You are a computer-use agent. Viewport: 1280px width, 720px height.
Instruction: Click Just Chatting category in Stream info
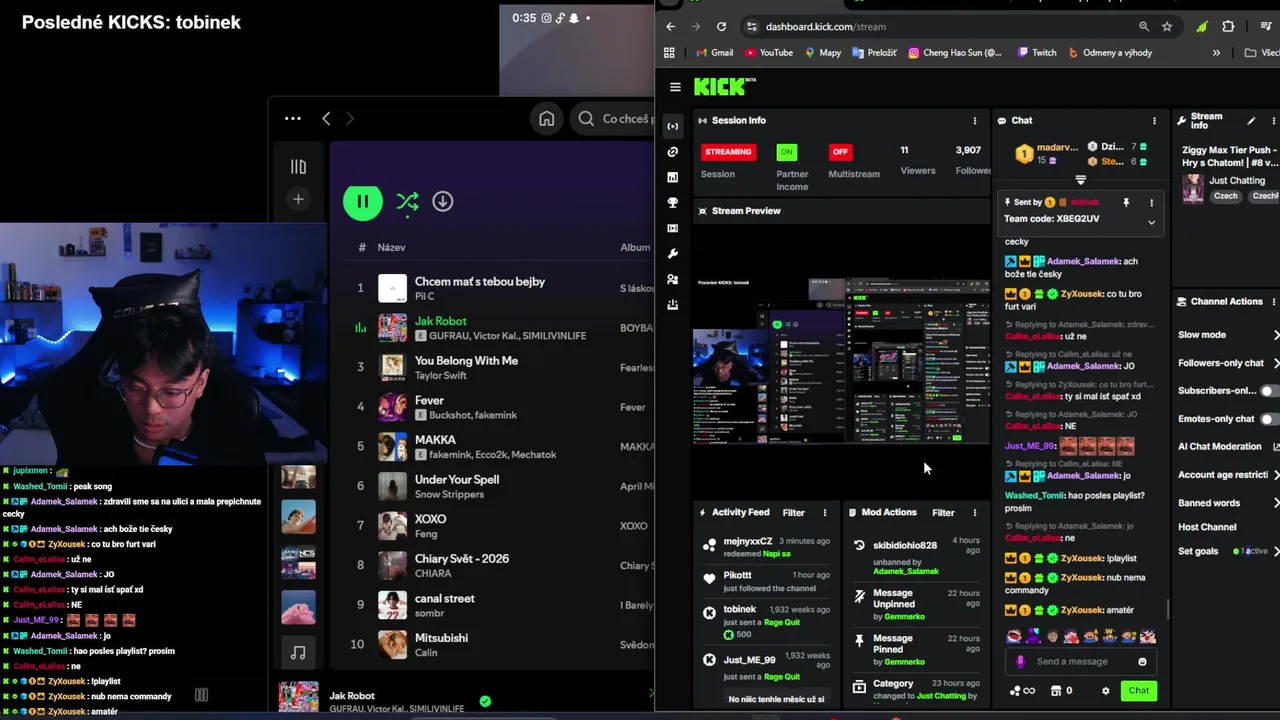[1237, 181]
